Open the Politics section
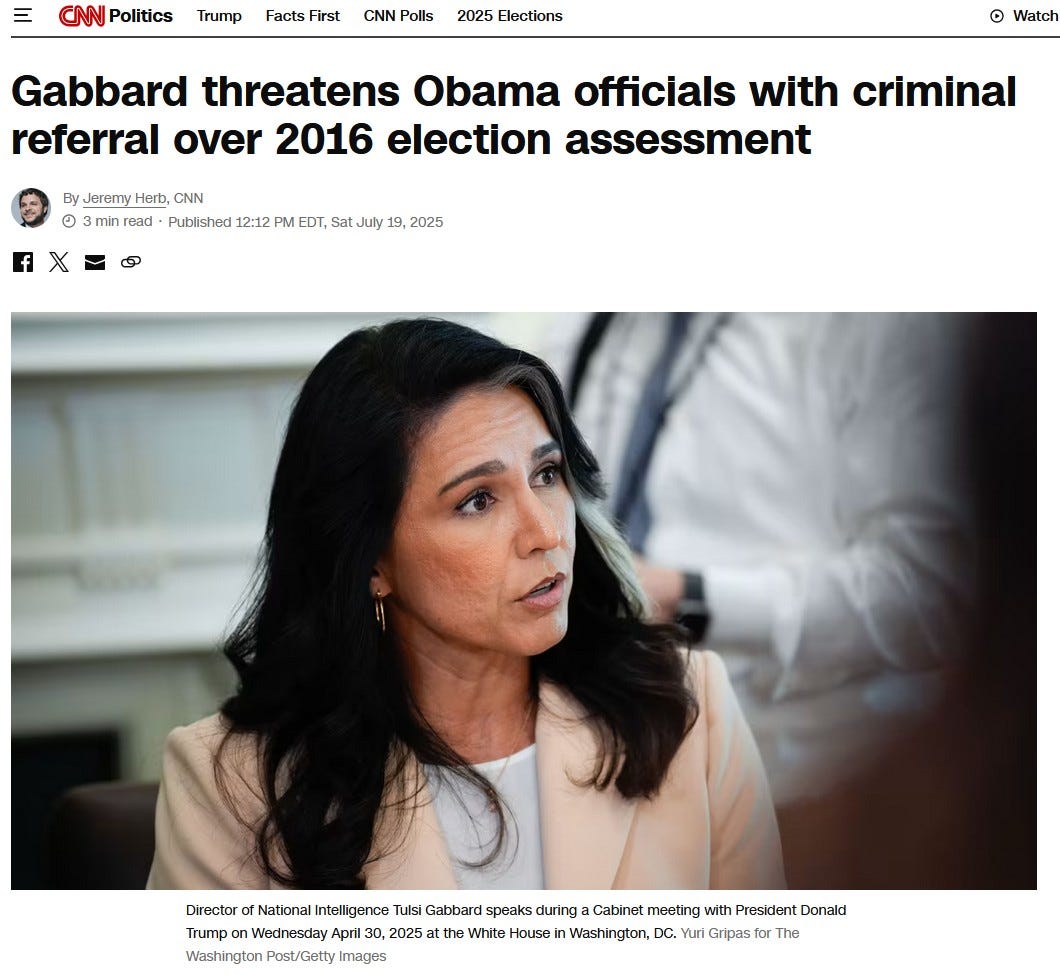This screenshot has width=1060, height=975. (x=141, y=16)
